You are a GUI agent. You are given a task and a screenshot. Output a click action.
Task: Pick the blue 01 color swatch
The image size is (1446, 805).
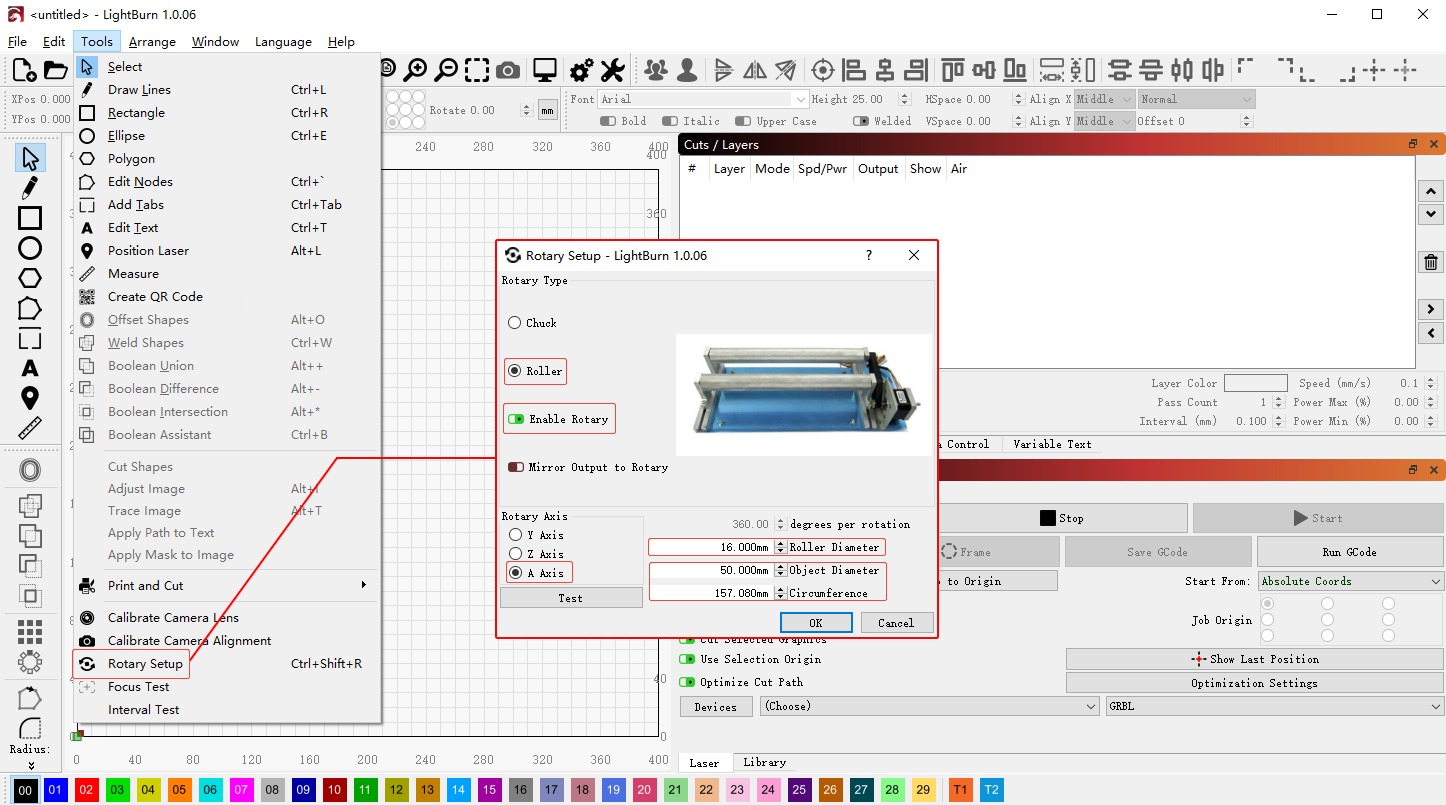pos(56,790)
